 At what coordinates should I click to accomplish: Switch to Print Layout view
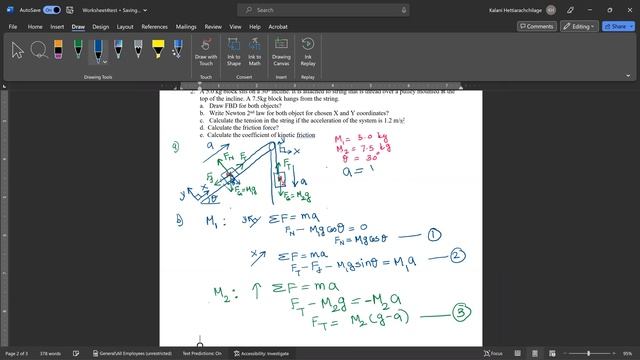point(535,353)
